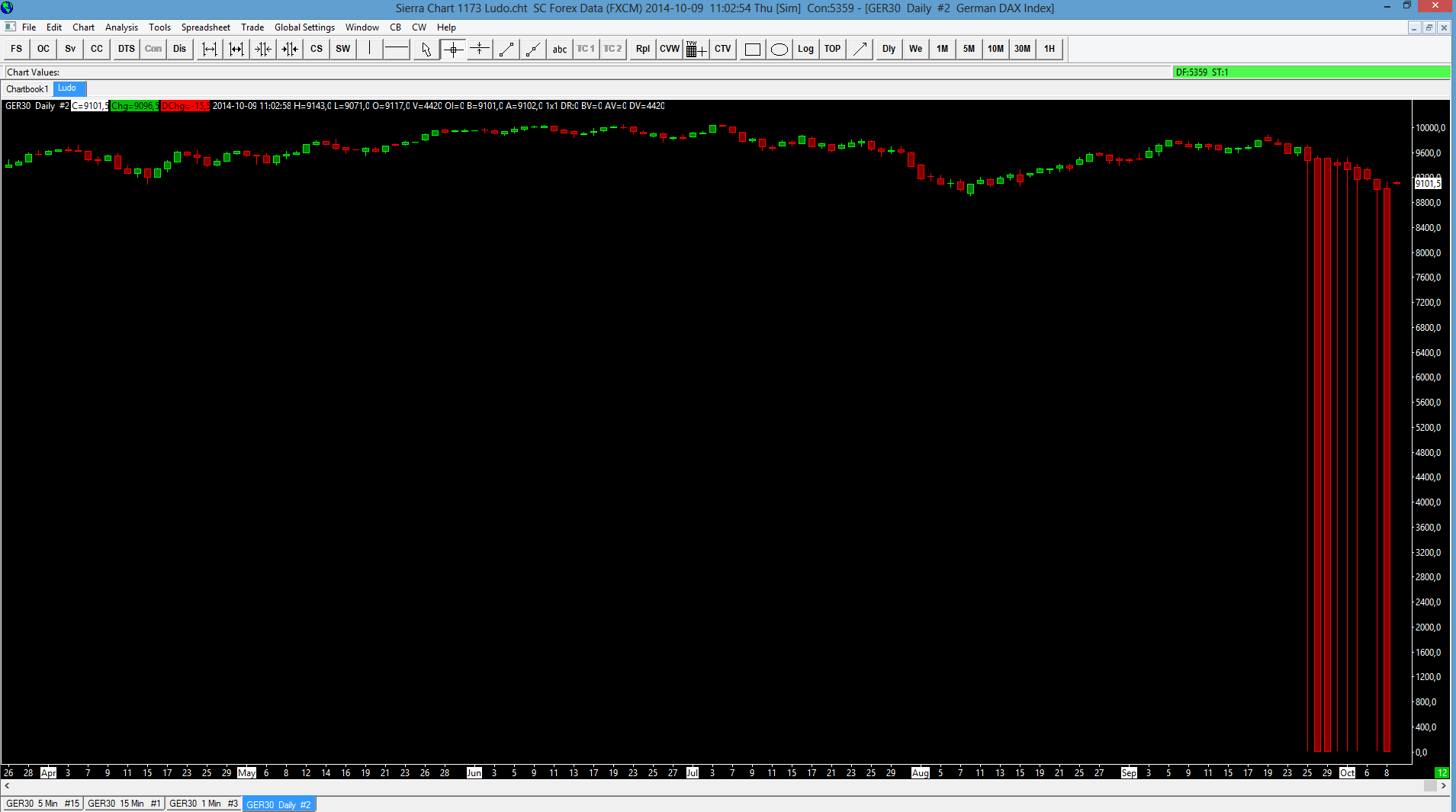Image resolution: width=1456 pixels, height=812 pixels.
Task: Click the CS toolbar button
Action: click(317, 49)
